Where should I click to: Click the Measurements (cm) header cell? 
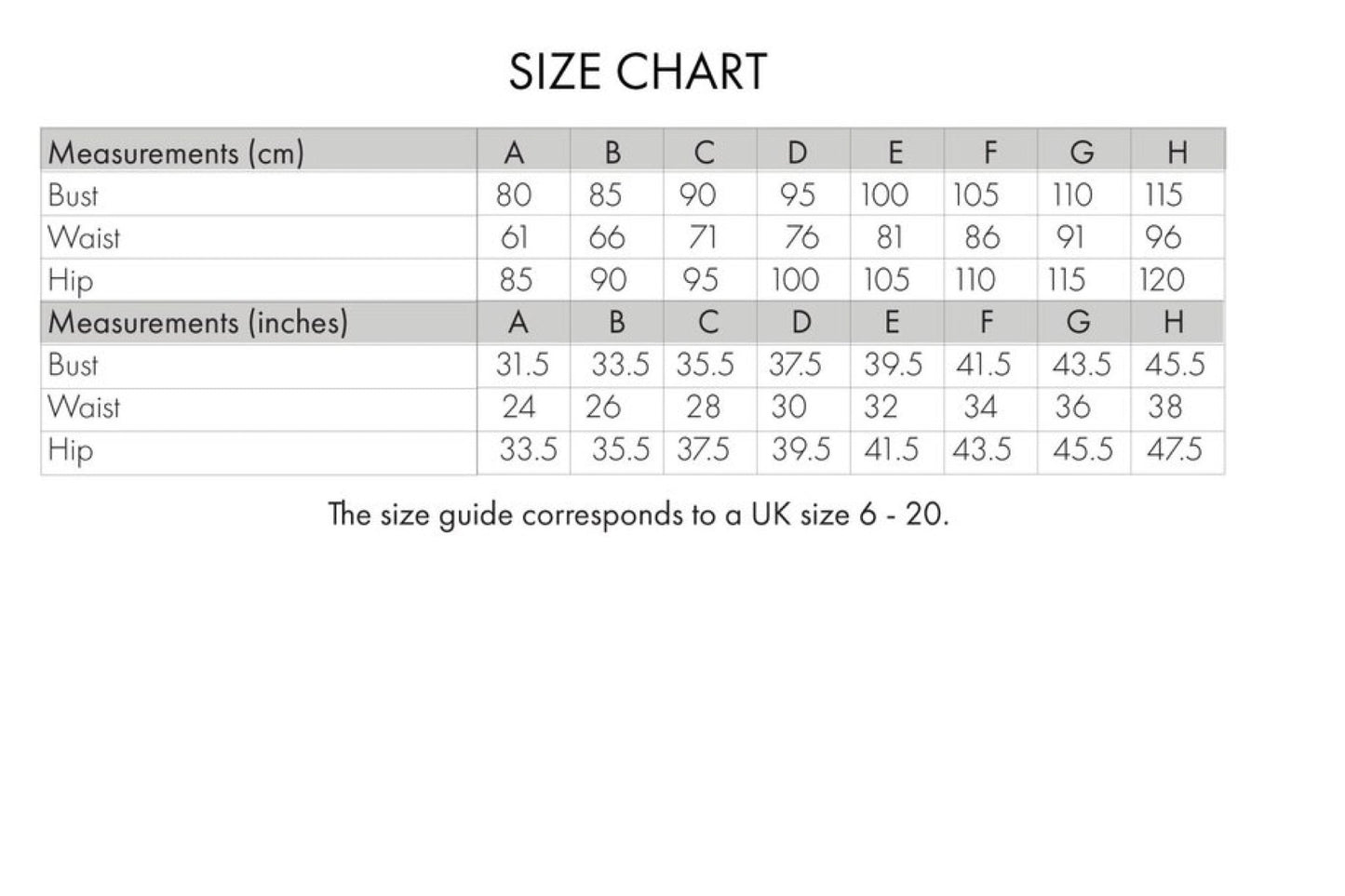click(x=176, y=153)
